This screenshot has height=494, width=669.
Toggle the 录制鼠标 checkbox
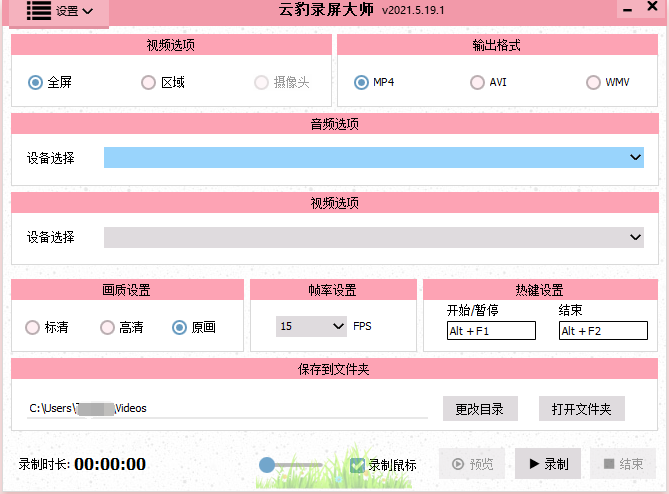[x=357, y=465]
